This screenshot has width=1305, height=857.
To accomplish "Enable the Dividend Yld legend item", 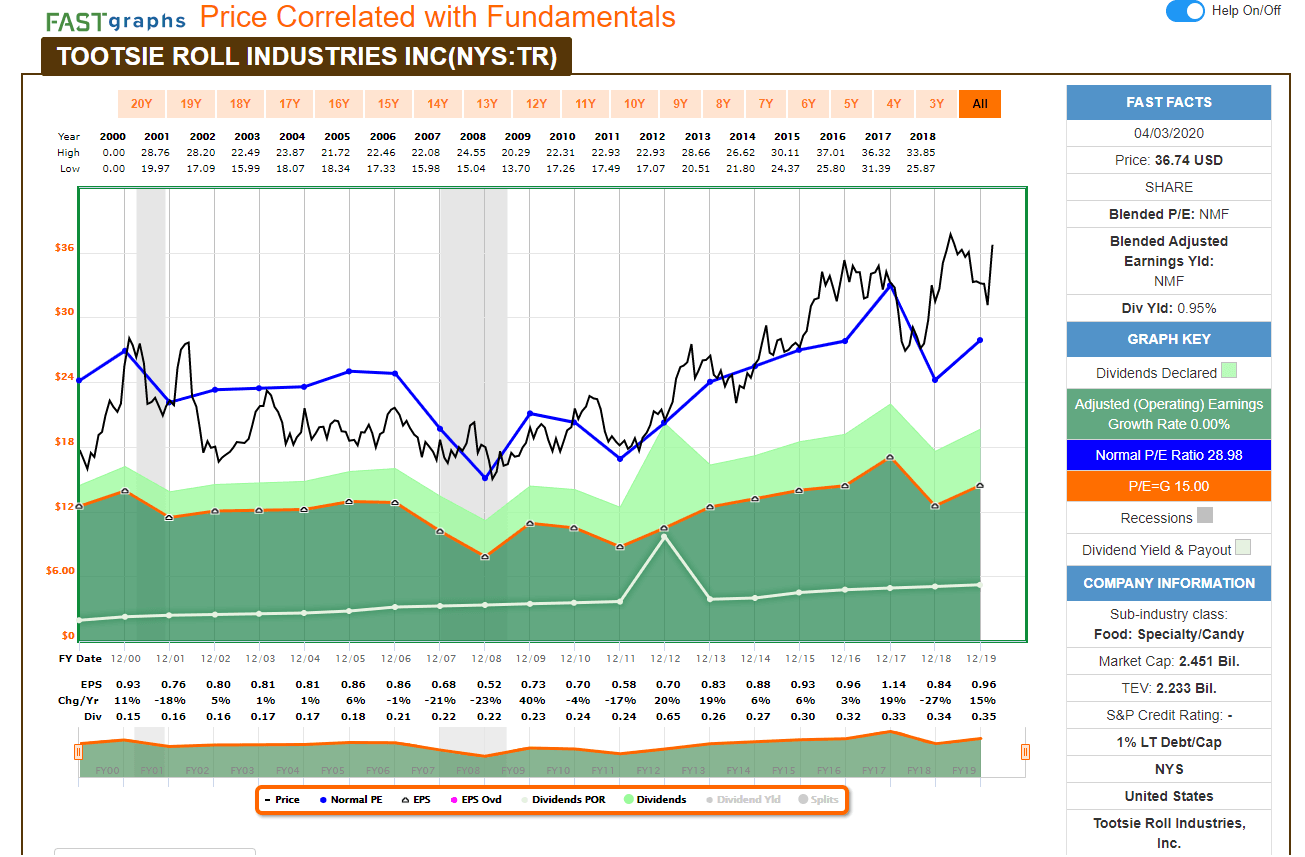I will pyautogui.click(x=743, y=800).
